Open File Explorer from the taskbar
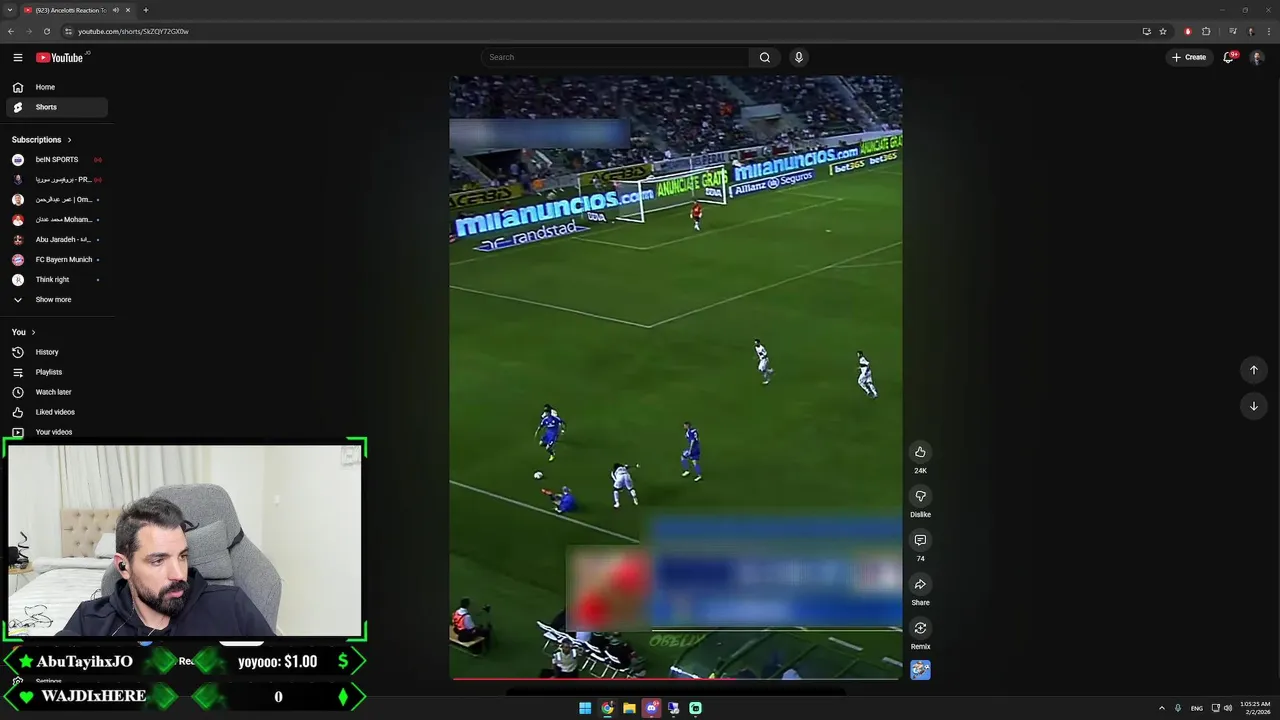 [629, 708]
